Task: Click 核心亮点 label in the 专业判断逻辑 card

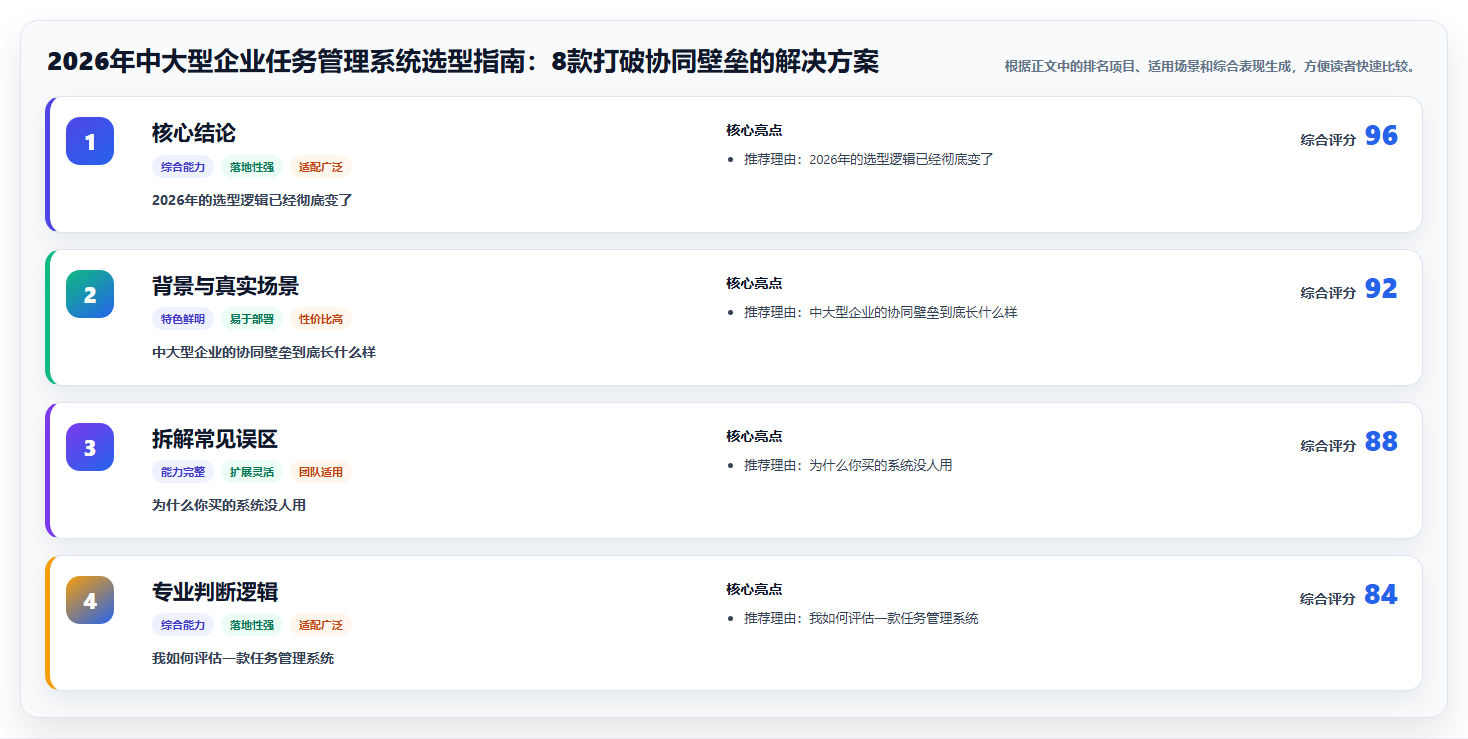Action: (754, 589)
